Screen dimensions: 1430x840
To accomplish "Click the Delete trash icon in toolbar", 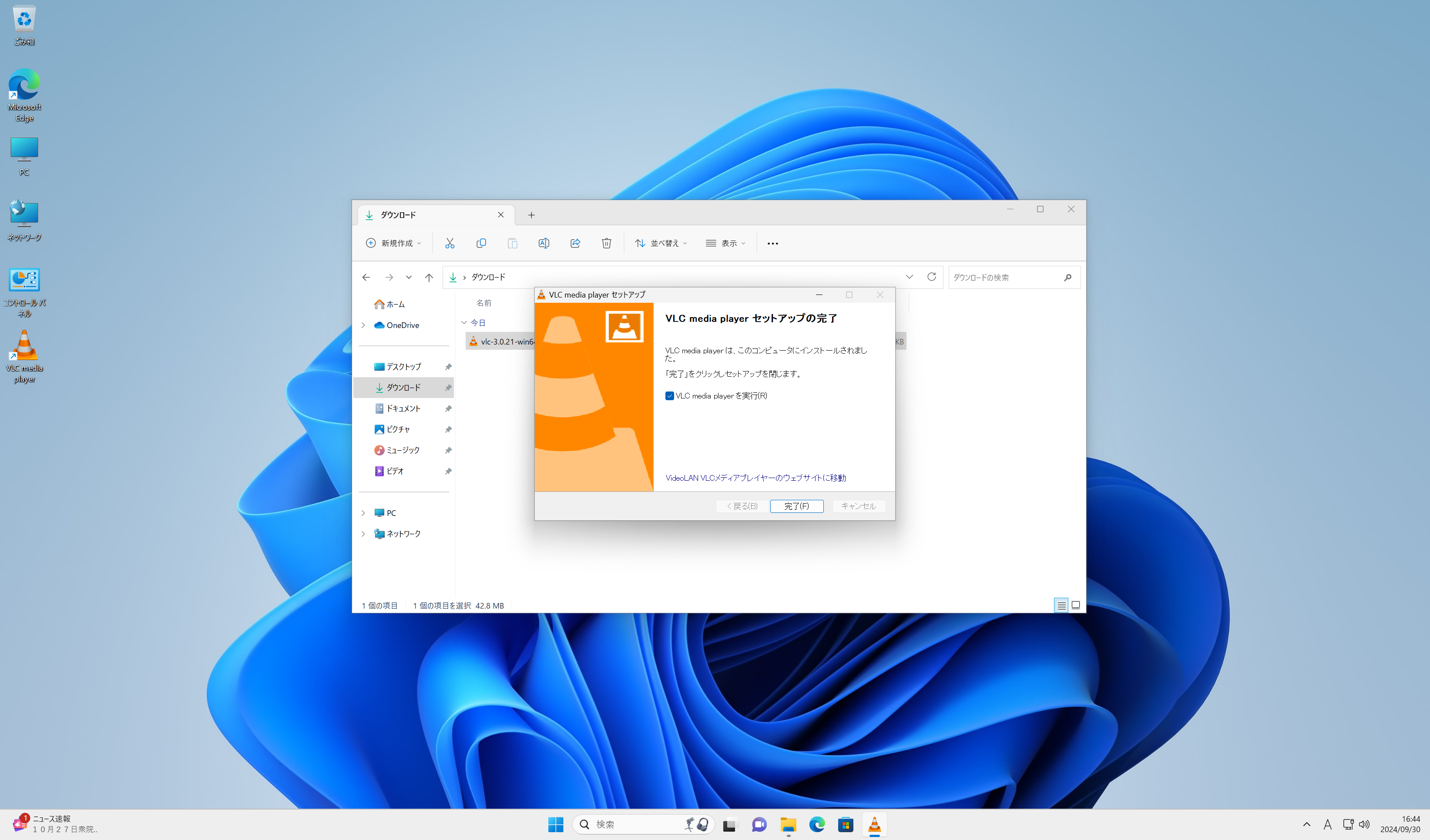I will click(x=606, y=243).
